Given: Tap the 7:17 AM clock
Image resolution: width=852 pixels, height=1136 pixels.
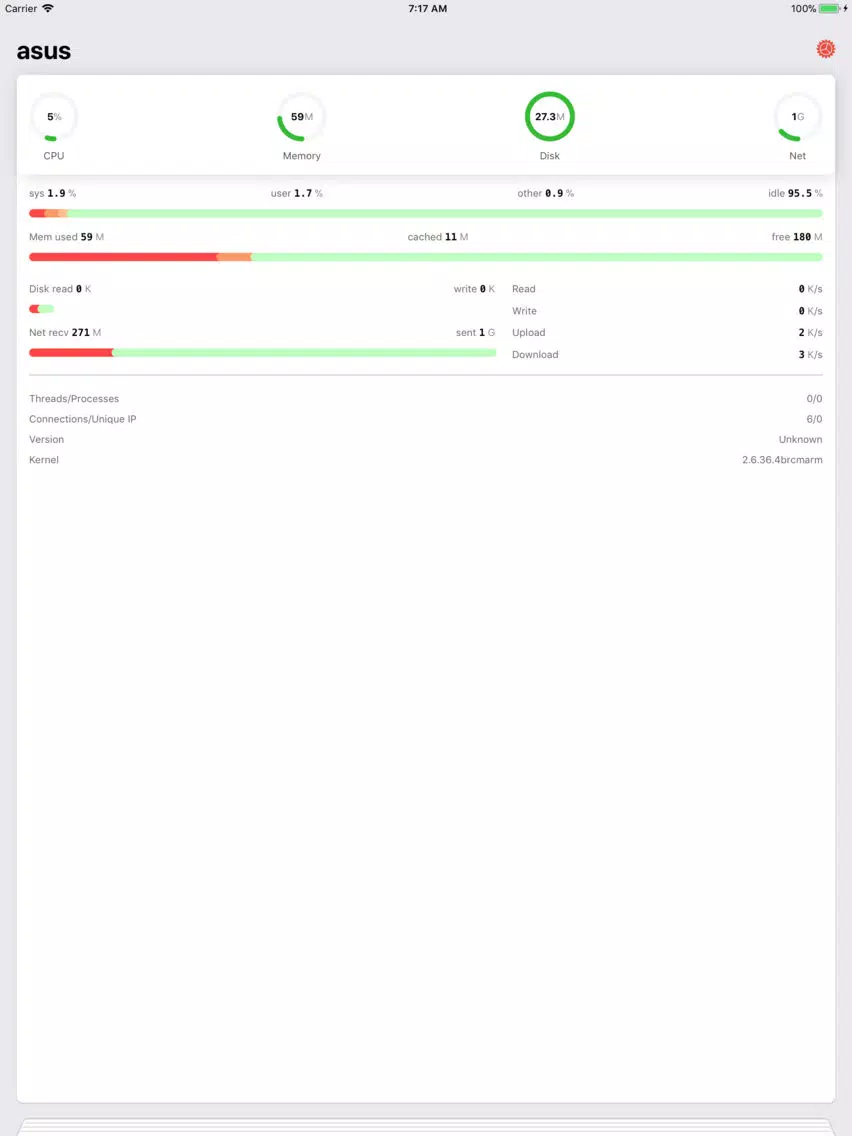Looking at the screenshot, I should (x=427, y=9).
